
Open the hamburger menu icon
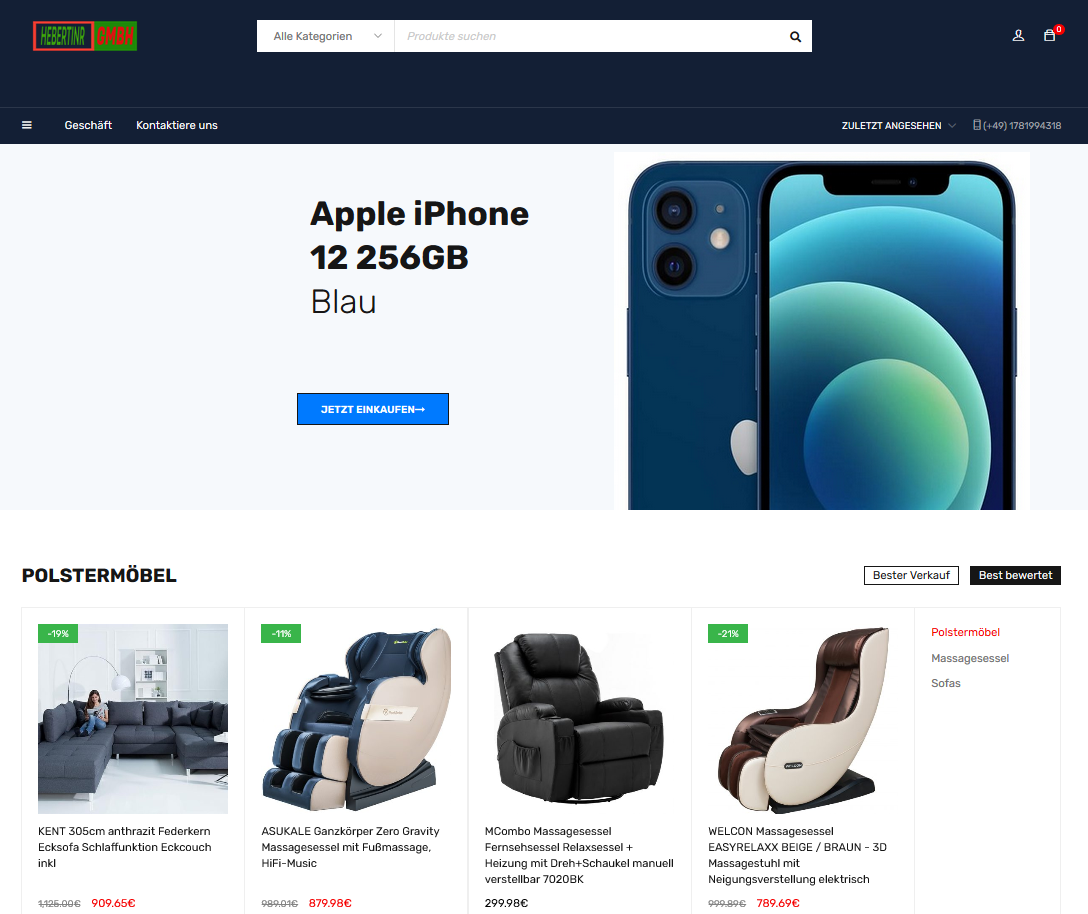click(x=27, y=125)
